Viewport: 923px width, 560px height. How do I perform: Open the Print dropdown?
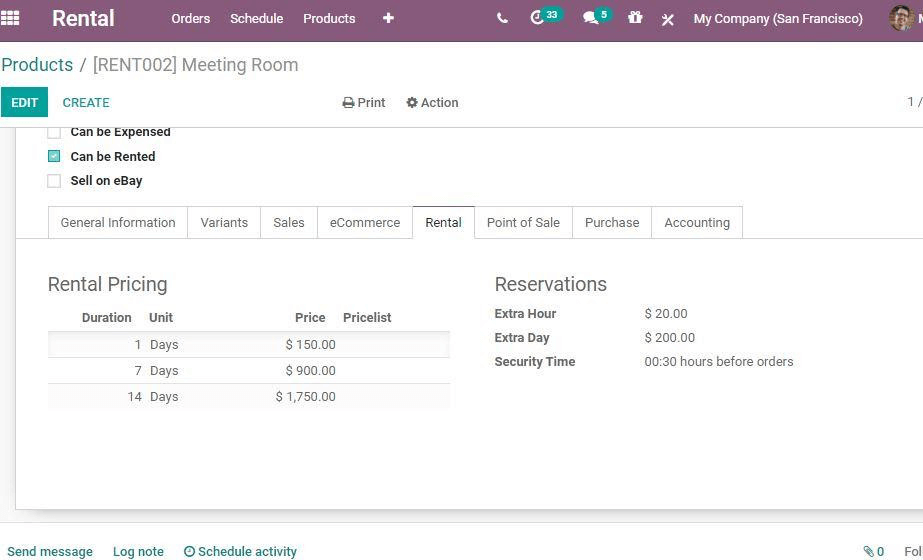pyautogui.click(x=364, y=102)
